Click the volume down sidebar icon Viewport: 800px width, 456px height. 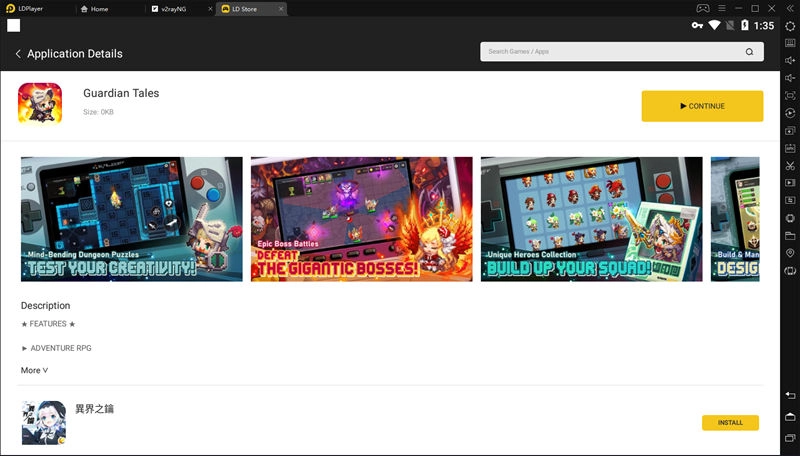click(790, 78)
